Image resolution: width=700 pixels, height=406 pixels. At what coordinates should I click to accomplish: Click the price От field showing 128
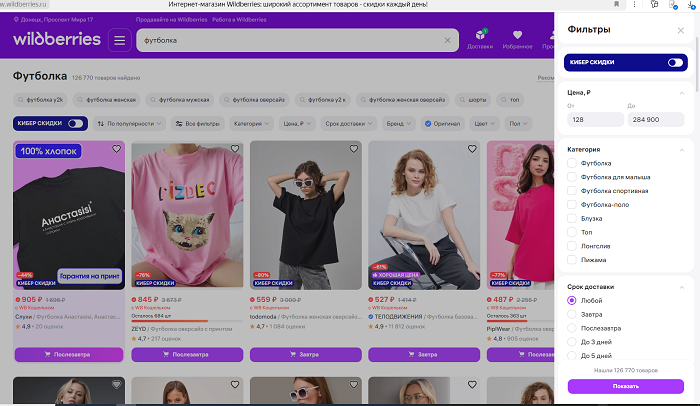(x=596, y=120)
